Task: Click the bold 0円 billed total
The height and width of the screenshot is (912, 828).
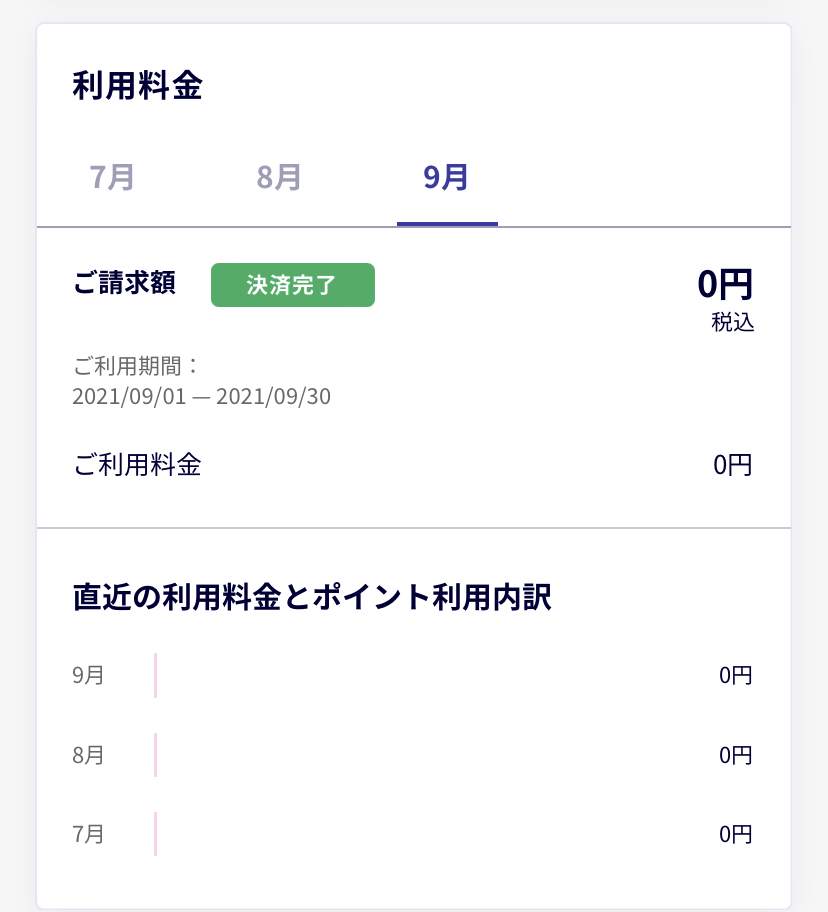Action: click(724, 284)
